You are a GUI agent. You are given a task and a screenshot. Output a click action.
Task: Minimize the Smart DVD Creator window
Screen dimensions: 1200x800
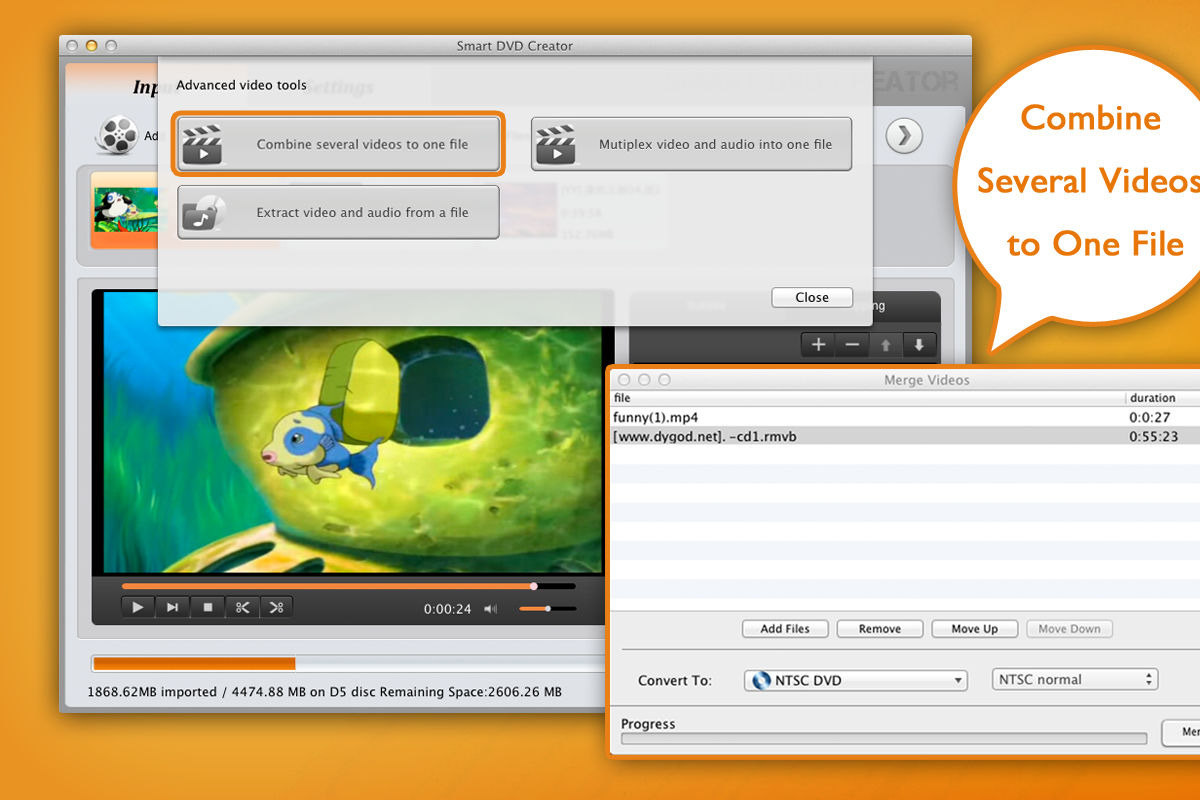tap(91, 46)
